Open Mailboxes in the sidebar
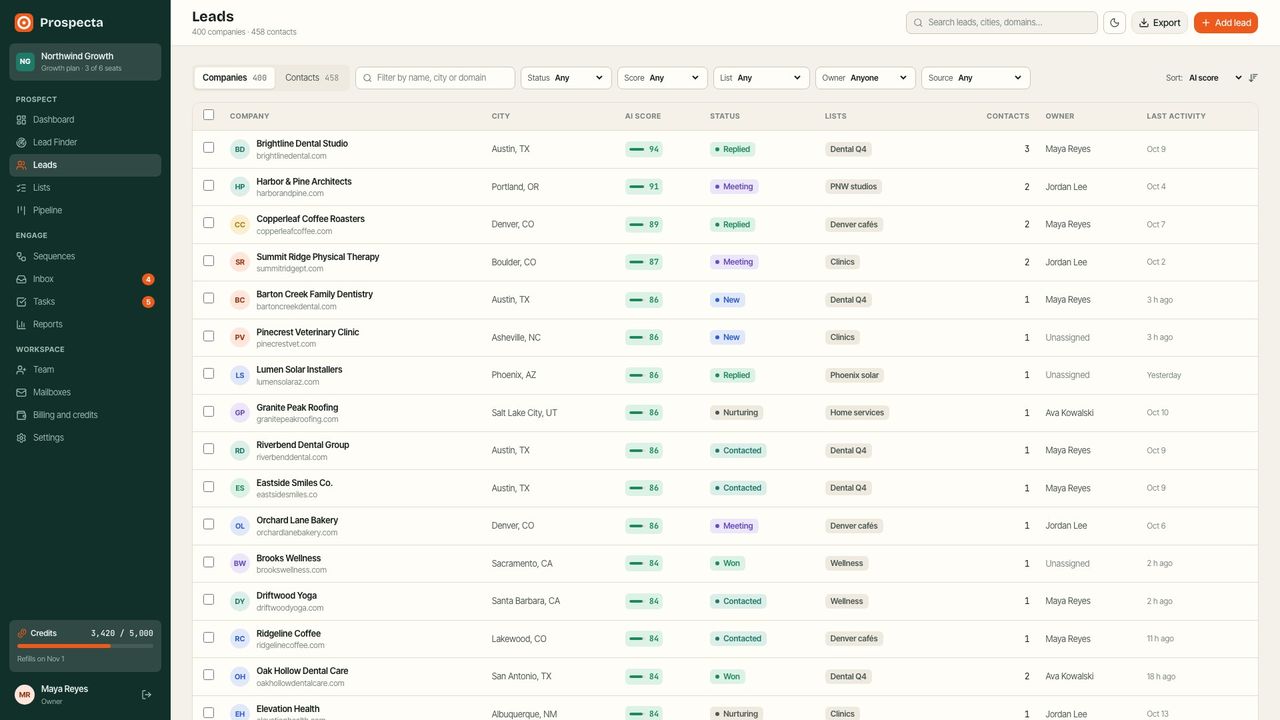Image resolution: width=1280 pixels, height=720 pixels. pyautogui.click(x=85, y=392)
